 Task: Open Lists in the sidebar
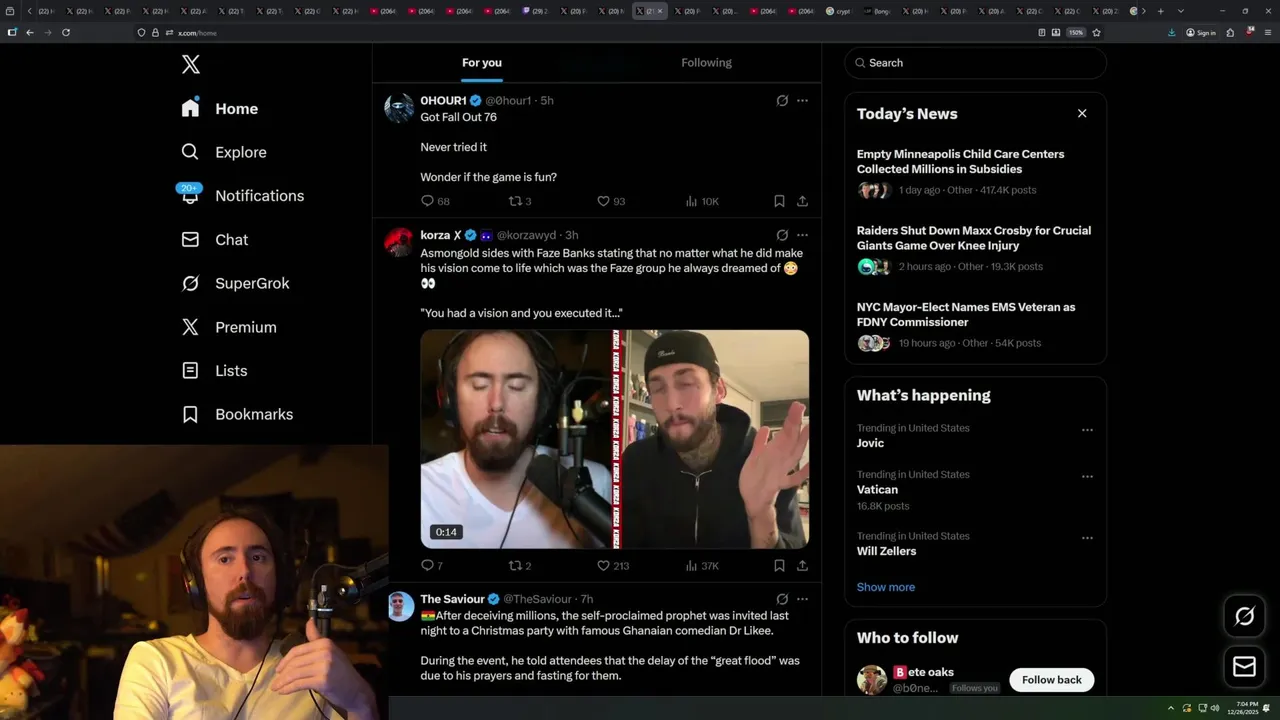point(215,371)
